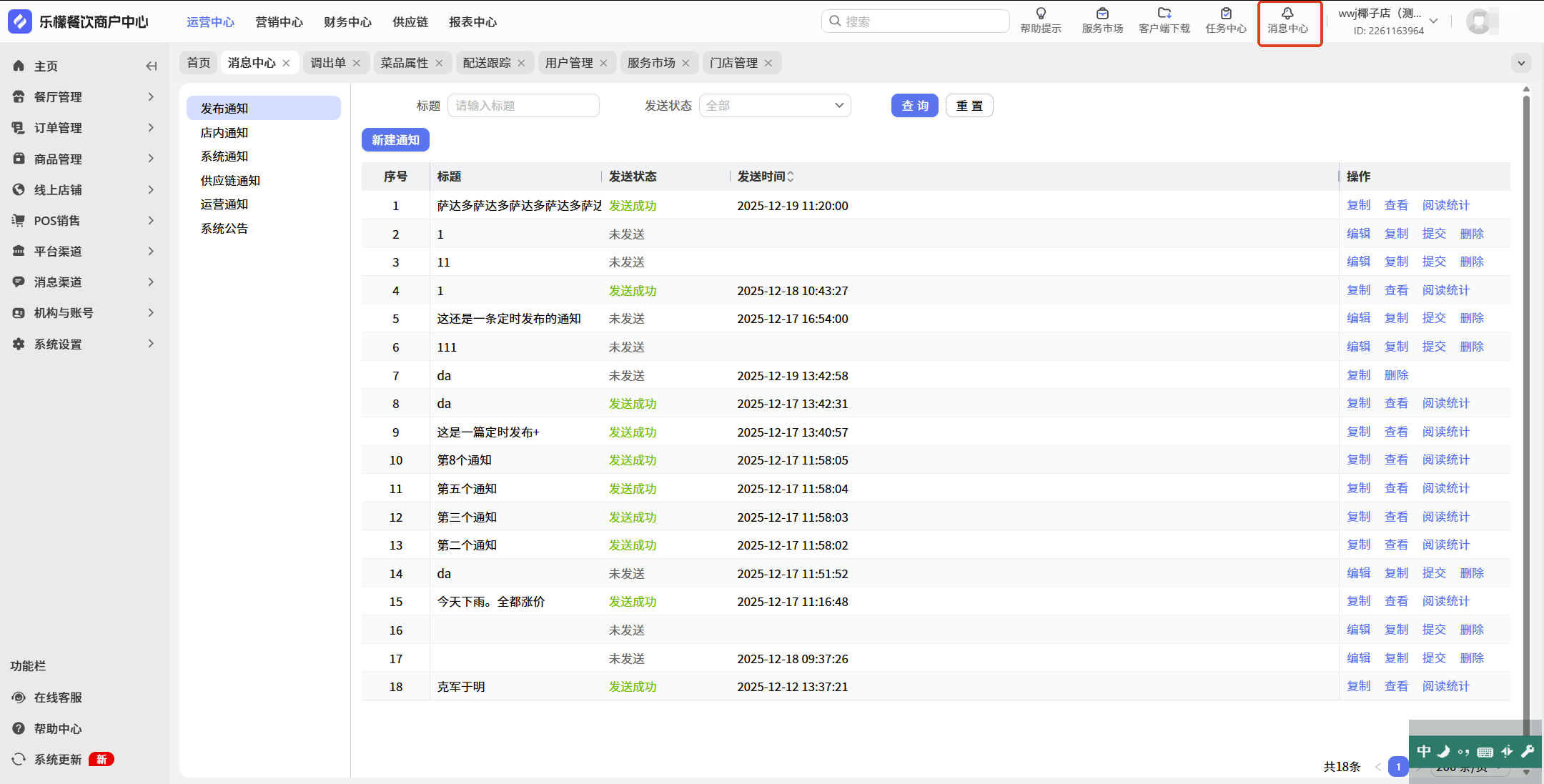Screen dimensions: 1544x784
Task: Open the 服务市场 icon in header
Action: pyautogui.click(x=1102, y=20)
